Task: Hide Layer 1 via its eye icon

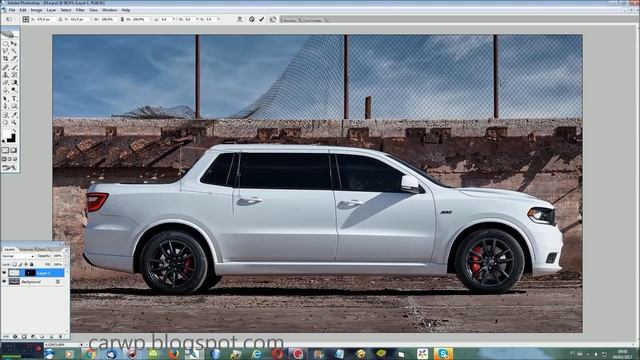Action: tap(4, 273)
